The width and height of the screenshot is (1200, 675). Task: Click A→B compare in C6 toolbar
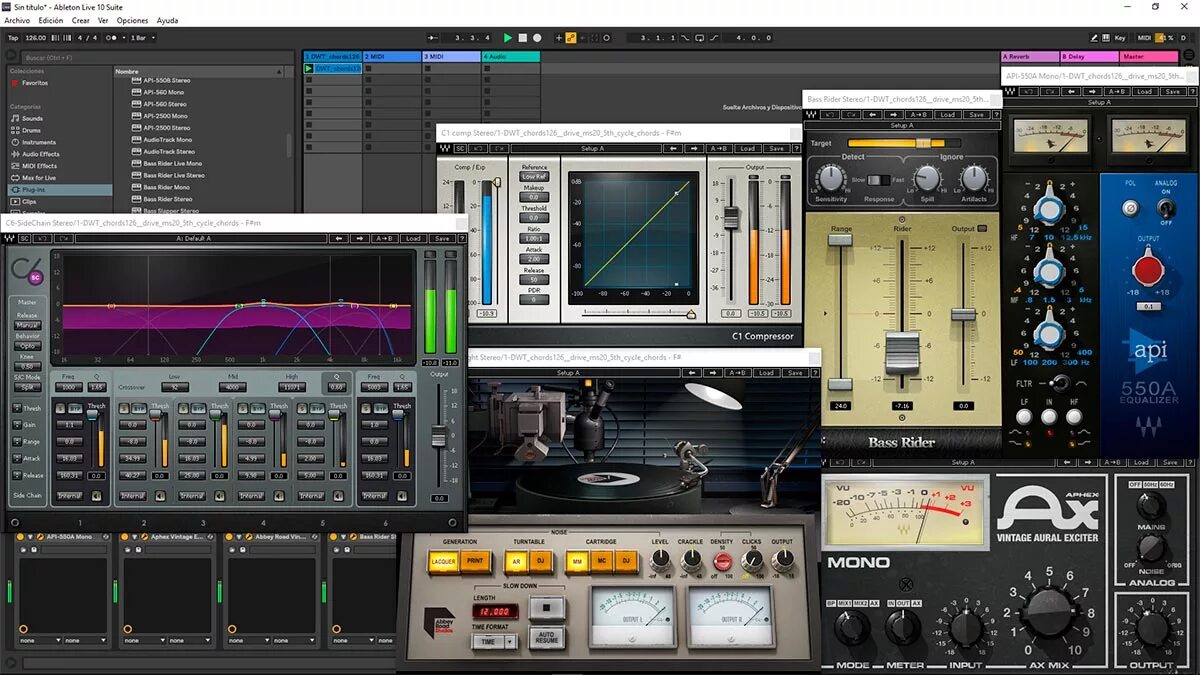coord(384,239)
